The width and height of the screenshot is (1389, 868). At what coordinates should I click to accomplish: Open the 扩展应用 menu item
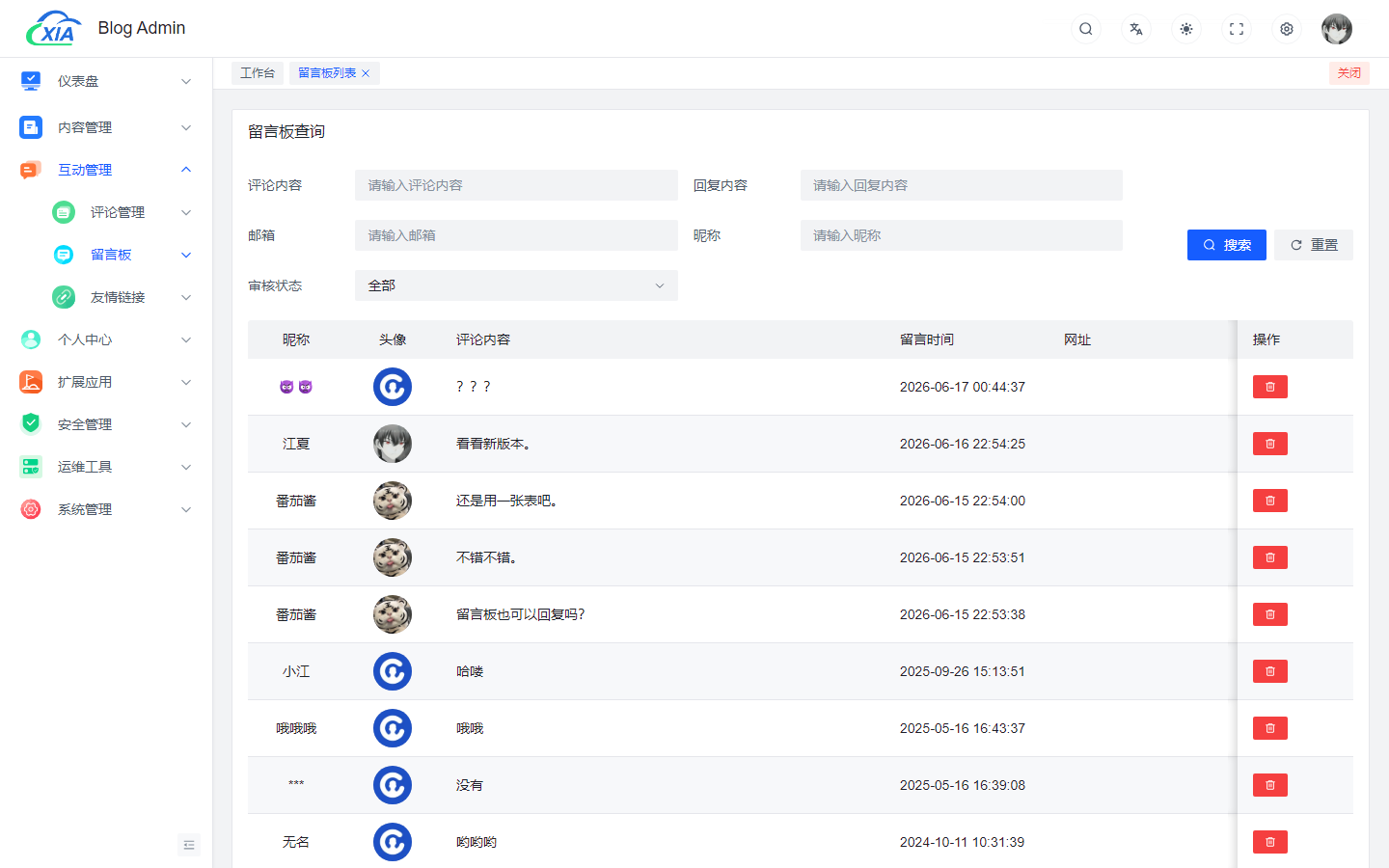click(x=106, y=382)
